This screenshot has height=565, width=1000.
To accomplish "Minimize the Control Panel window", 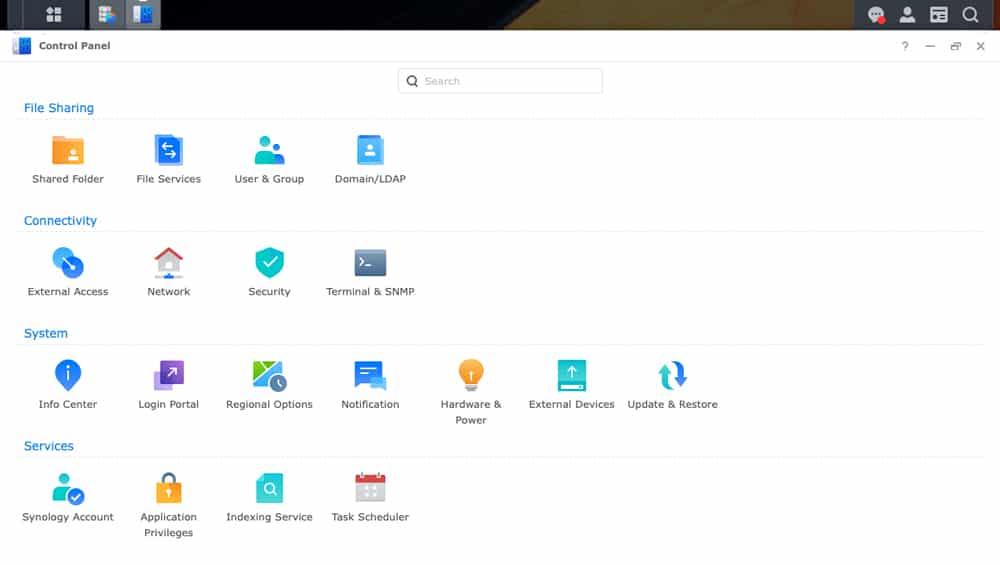I will click(x=930, y=46).
